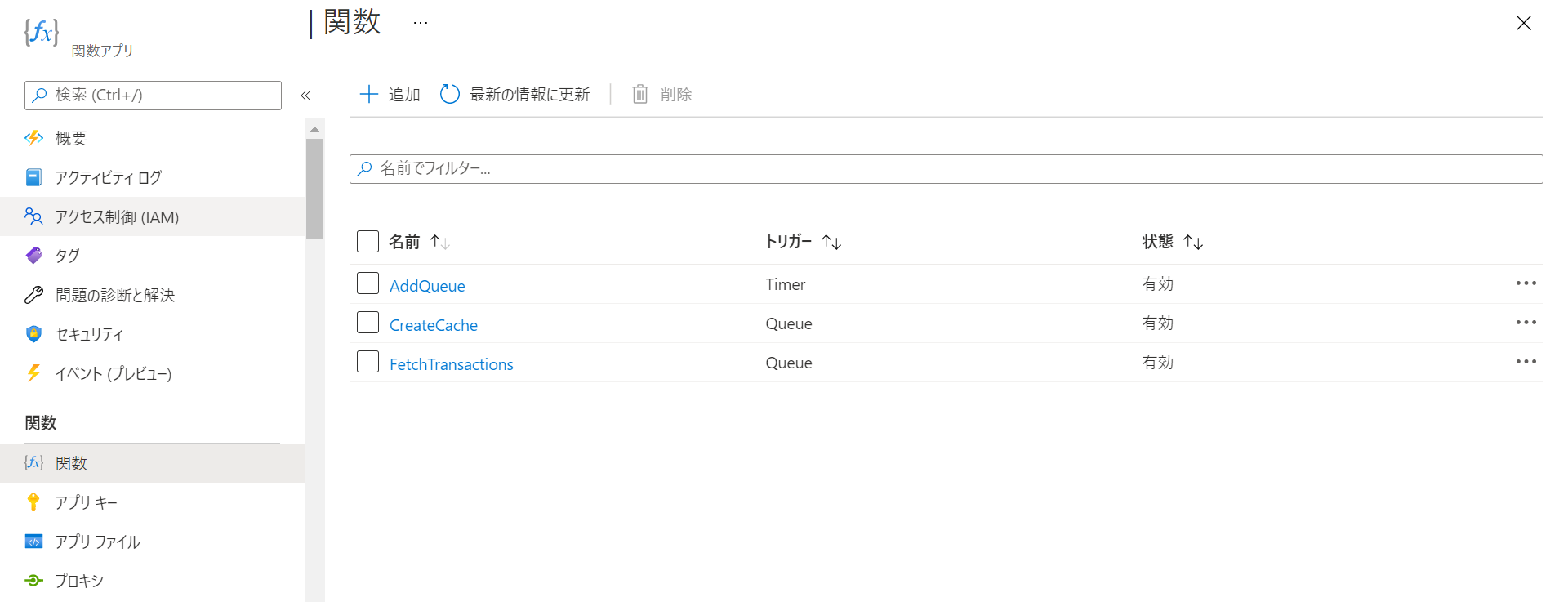The height and width of the screenshot is (602, 1568).
Task: Click the 追加 button label
Action: (404, 95)
